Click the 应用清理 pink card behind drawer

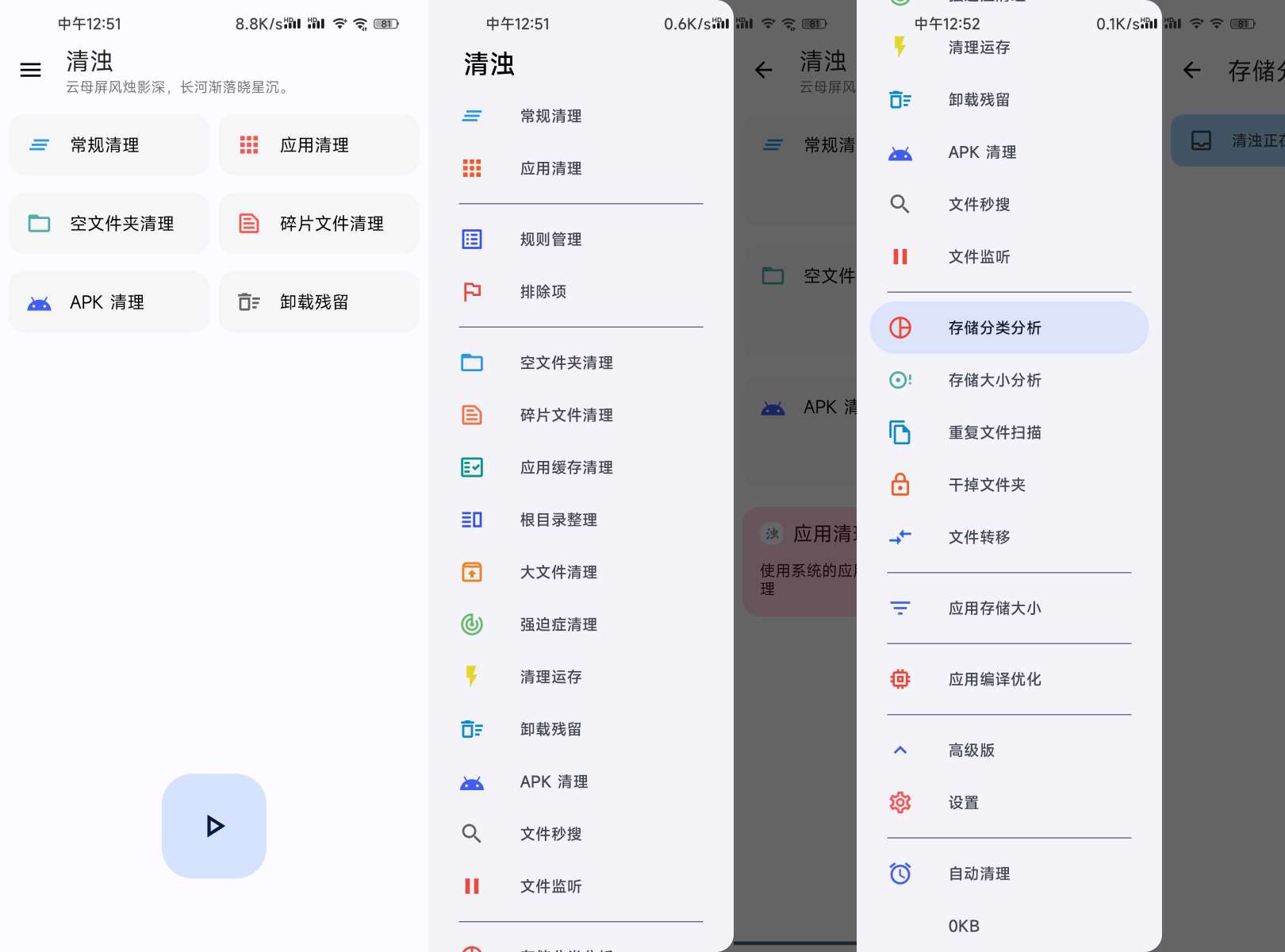(800, 562)
